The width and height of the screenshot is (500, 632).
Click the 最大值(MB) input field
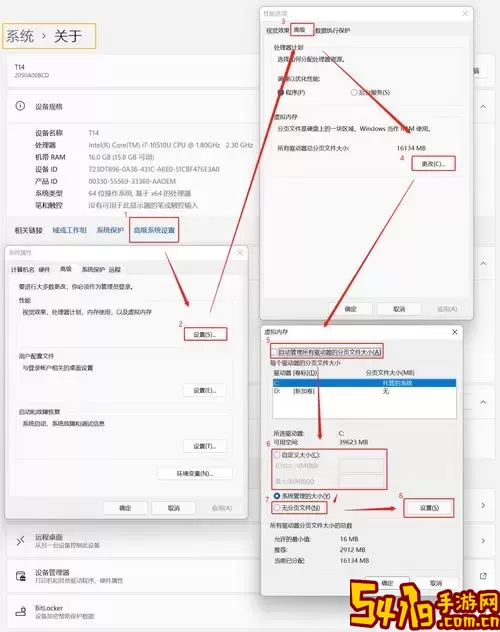pyautogui.click(x=361, y=481)
